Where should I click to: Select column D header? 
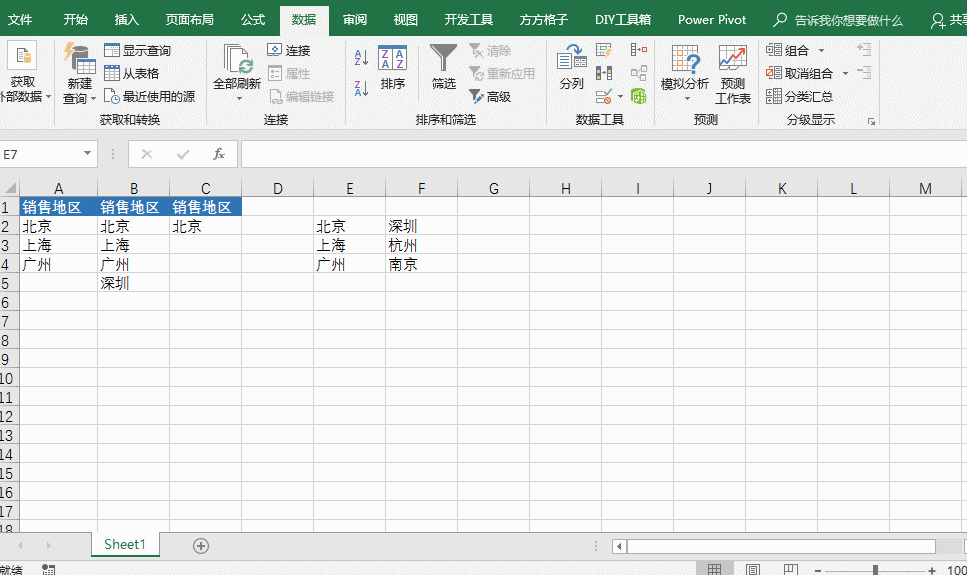tap(278, 188)
